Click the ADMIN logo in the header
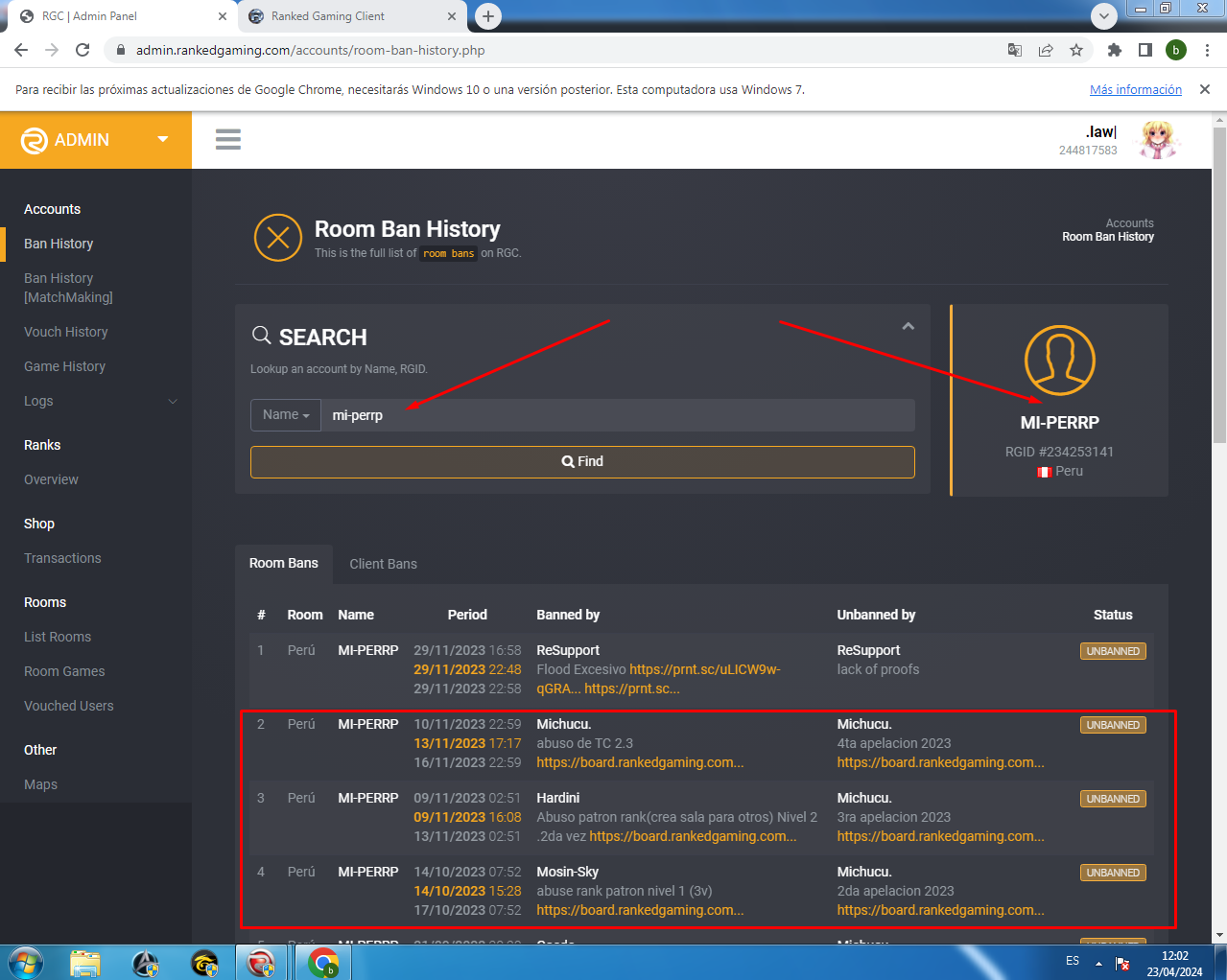The width and height of the screenshot is (1227, 980). (65, 140)
